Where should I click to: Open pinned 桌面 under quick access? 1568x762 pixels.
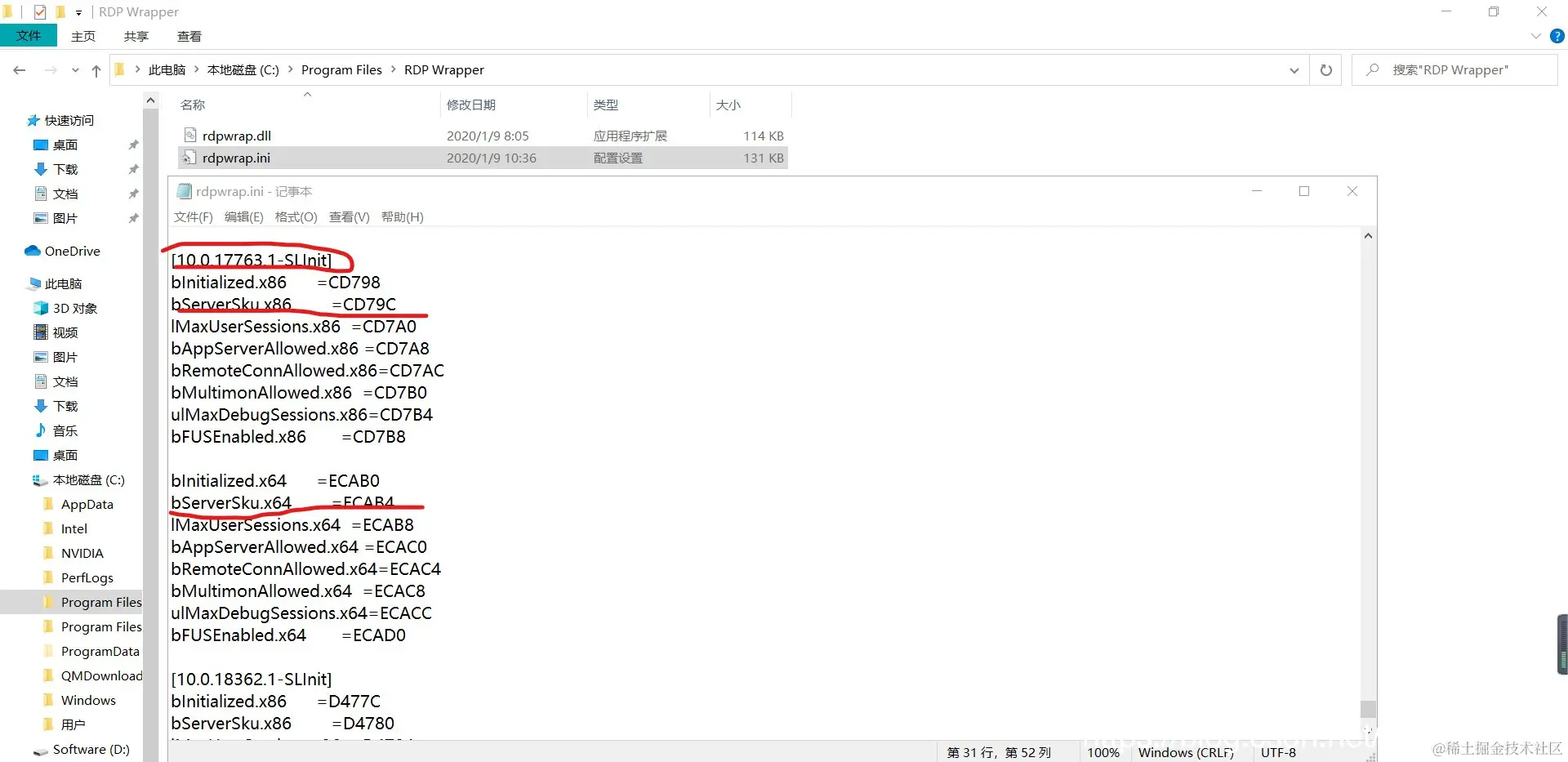[x=65, y=145]
